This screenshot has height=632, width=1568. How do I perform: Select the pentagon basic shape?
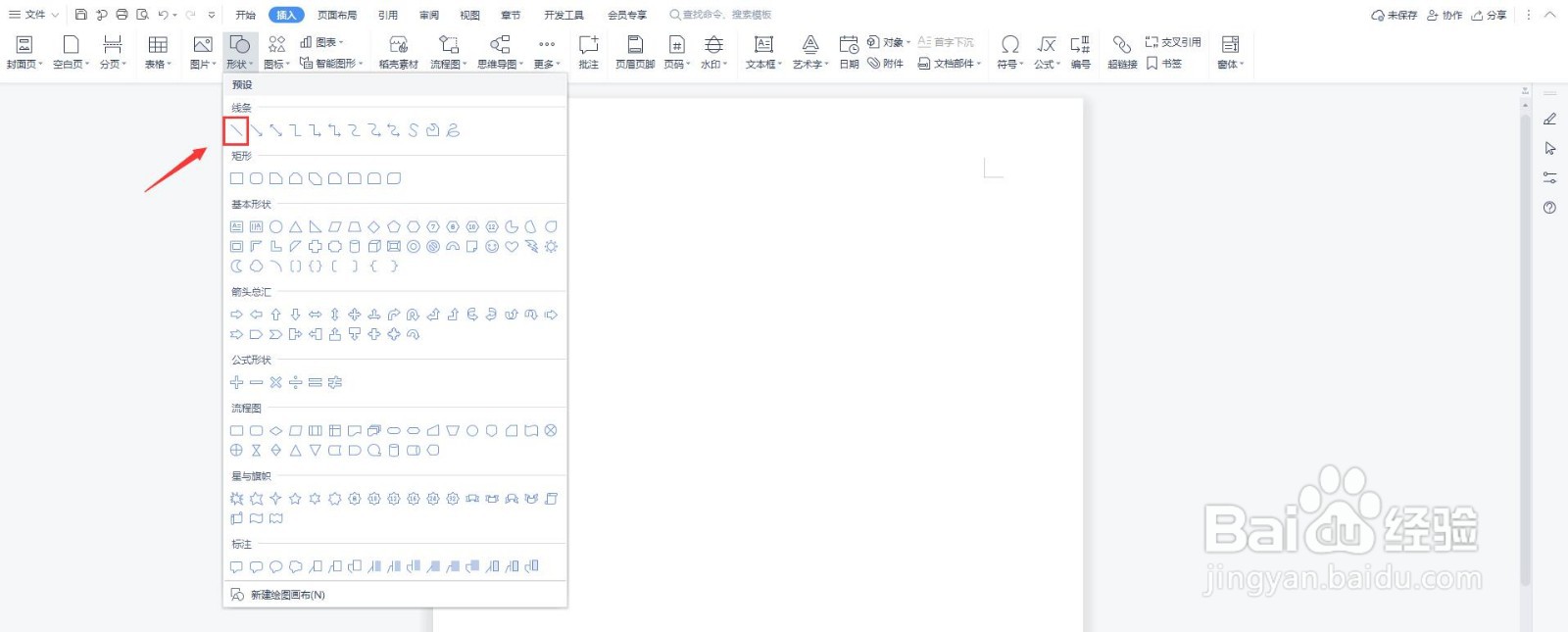(393, 226)
